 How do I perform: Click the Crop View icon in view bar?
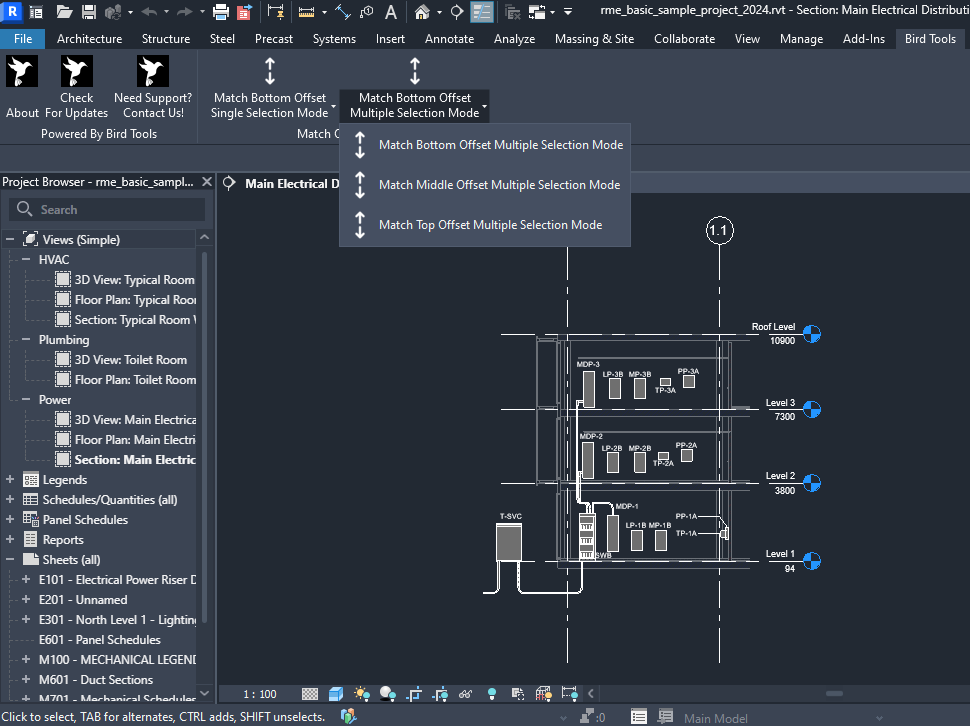[414, 693]
